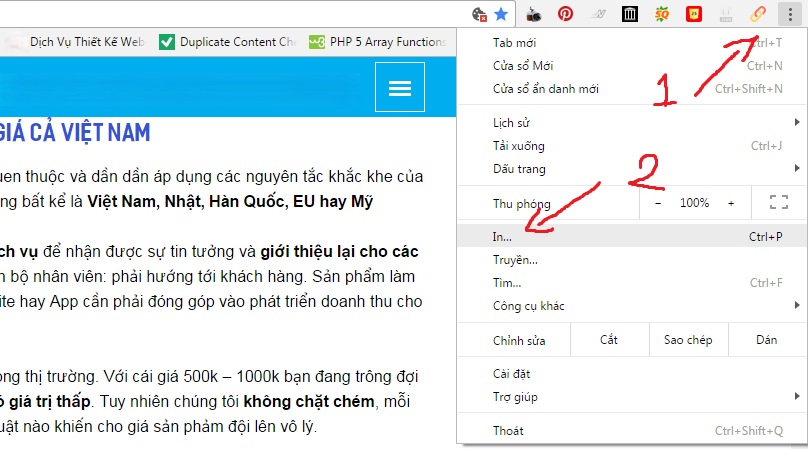Screen dimensions: 808x449
Task: Open the Wayback Machine pillar extension icon
Action: 630,14
